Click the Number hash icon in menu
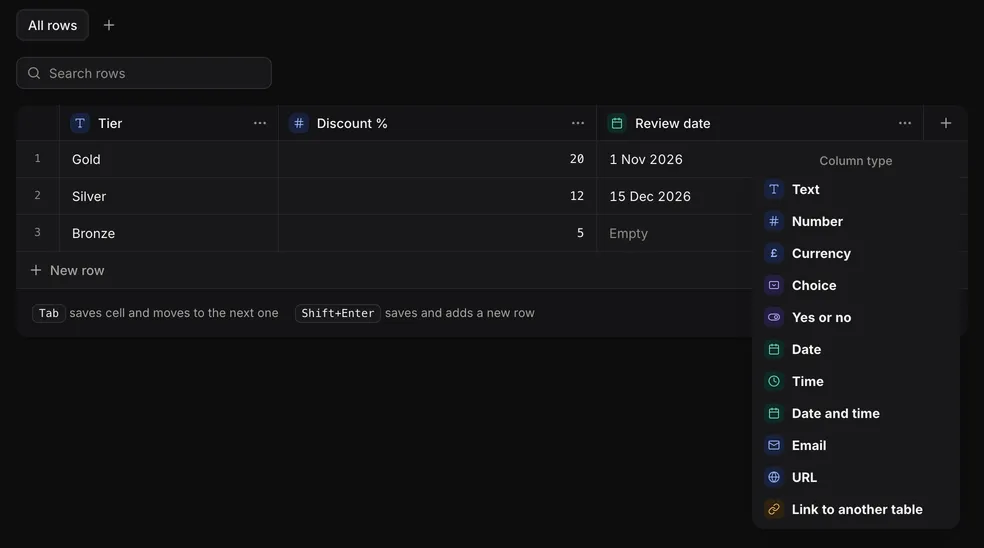This screenshot has width=984, height=548. tap(774, 222)
